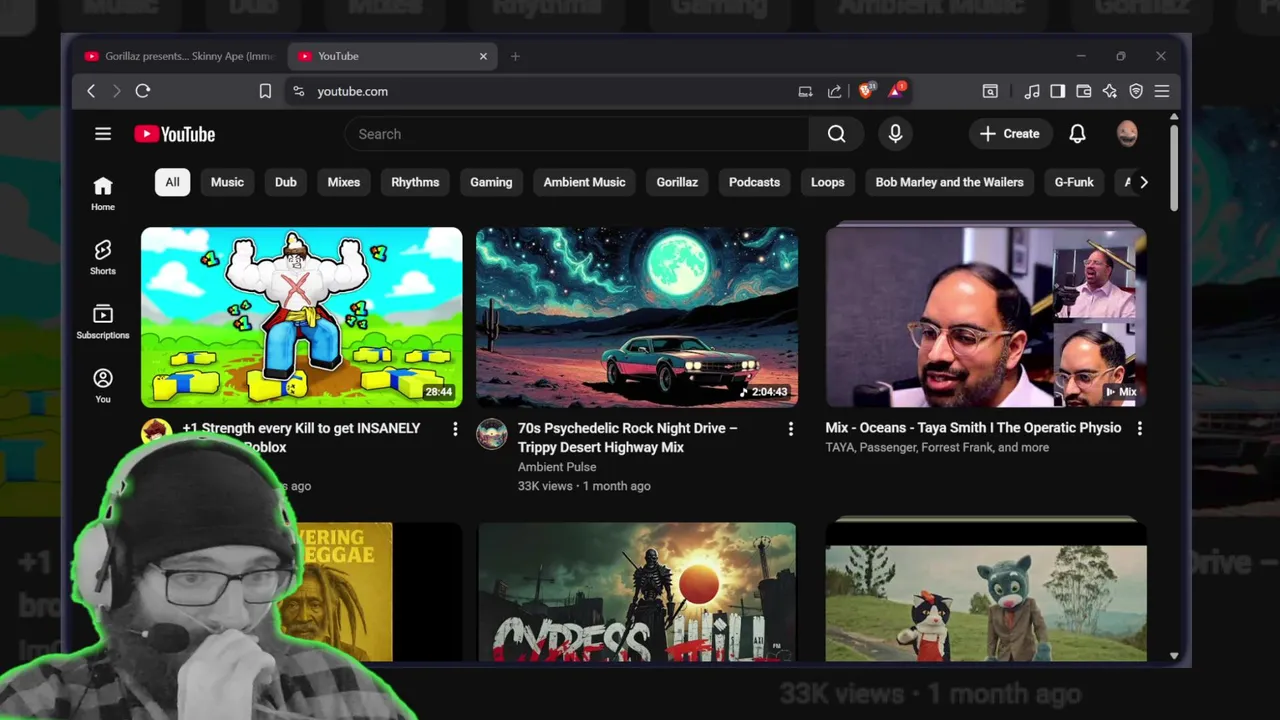The image size is (1280, 720).
Task: Select the Mixes filter chip
Action: pos(344,182)
